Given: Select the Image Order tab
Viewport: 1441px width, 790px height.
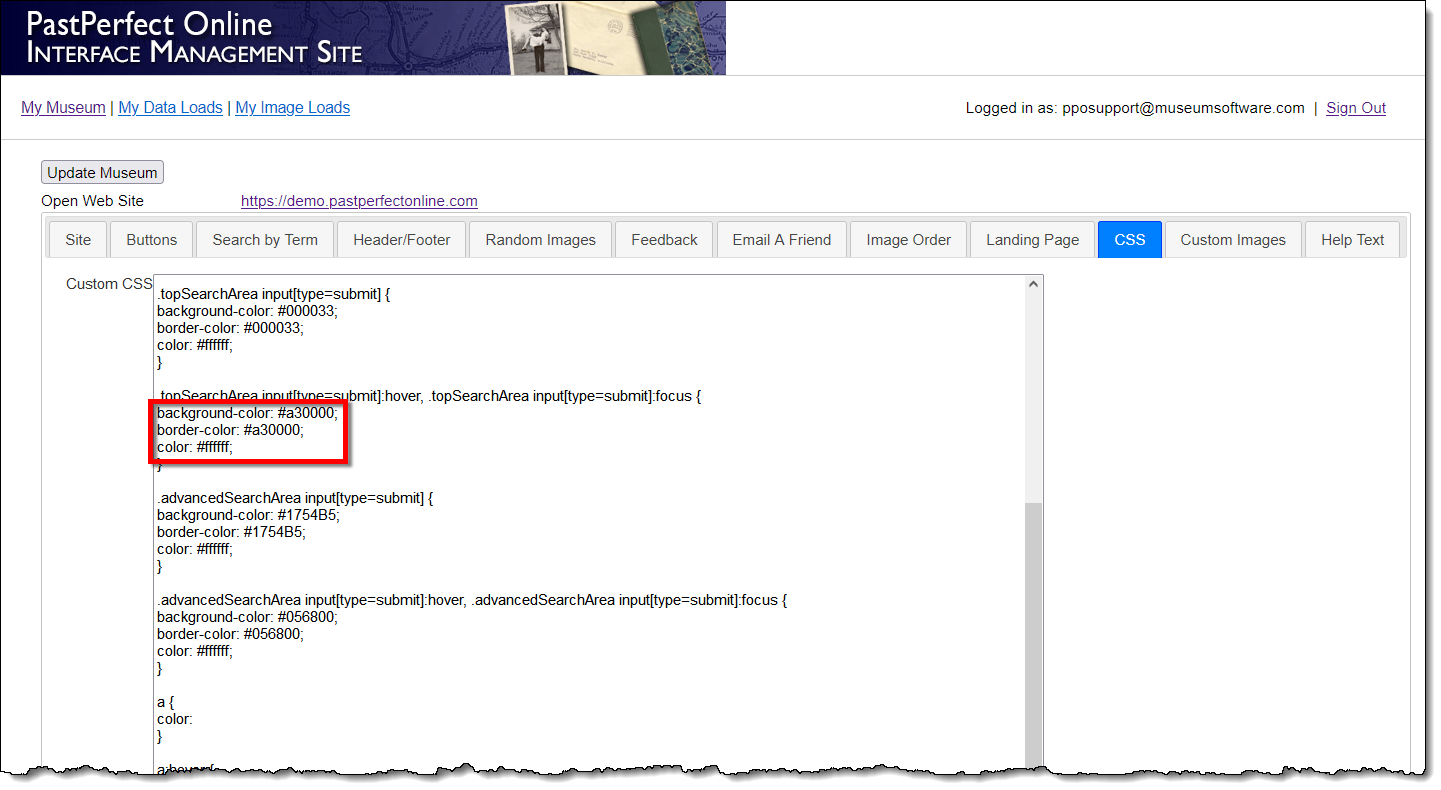Looking at the screenshot, I should click(x=909, y=240).
